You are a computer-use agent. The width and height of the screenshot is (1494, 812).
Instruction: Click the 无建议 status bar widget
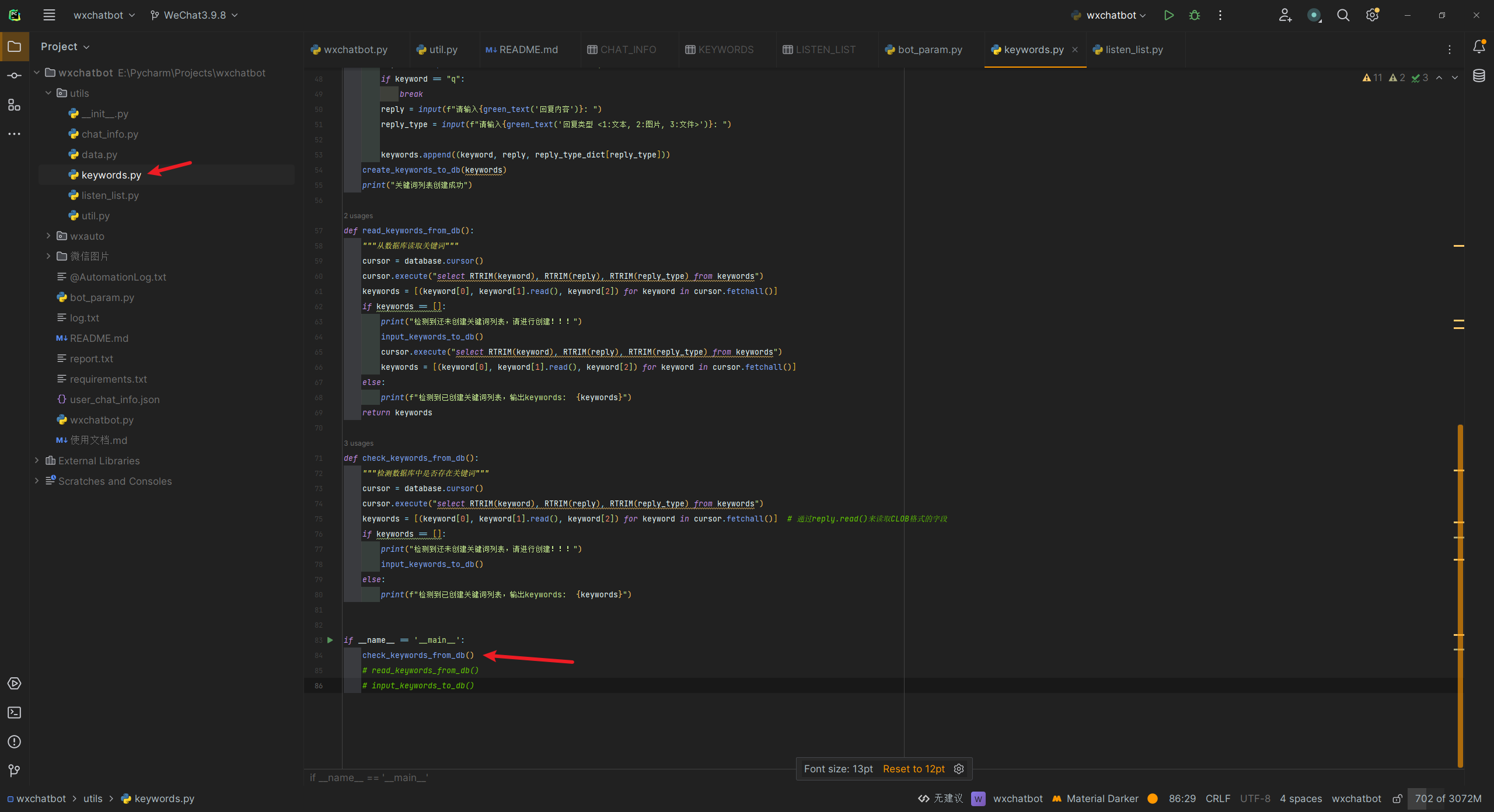(940, 799)
